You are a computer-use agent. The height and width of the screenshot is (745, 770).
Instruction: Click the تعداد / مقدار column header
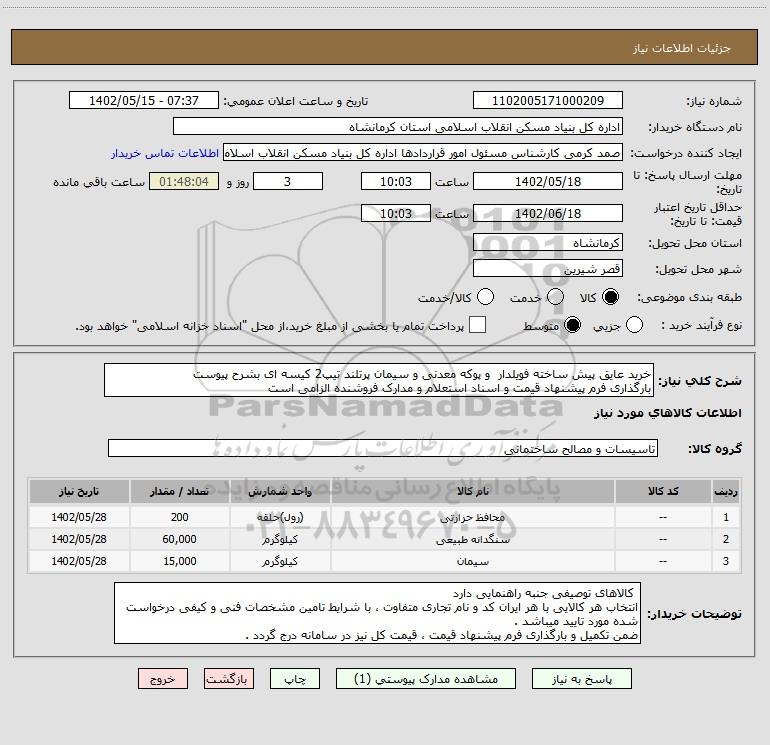click(x=179, y=491)
